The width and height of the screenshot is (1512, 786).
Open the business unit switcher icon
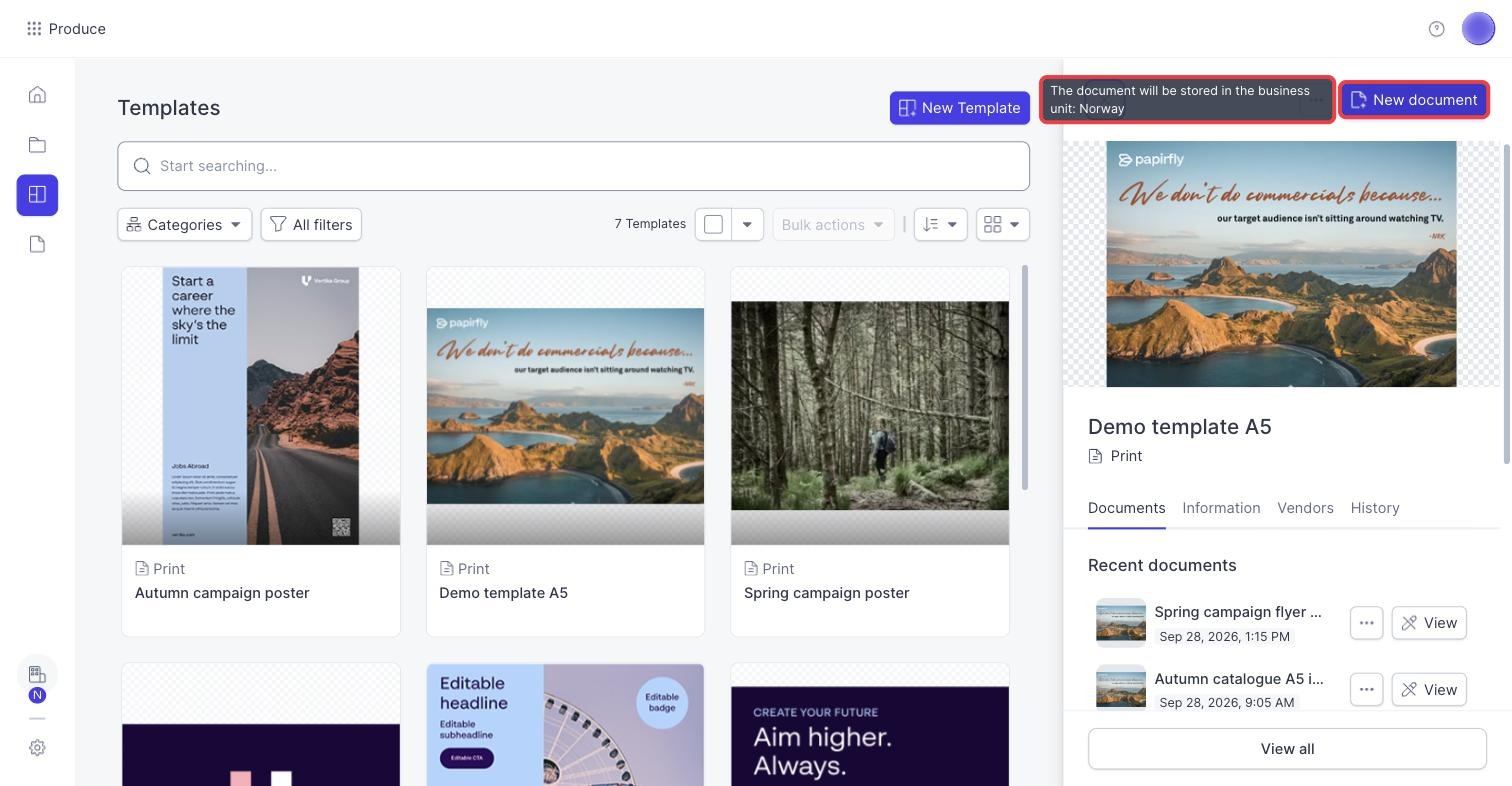coord(37,675)
